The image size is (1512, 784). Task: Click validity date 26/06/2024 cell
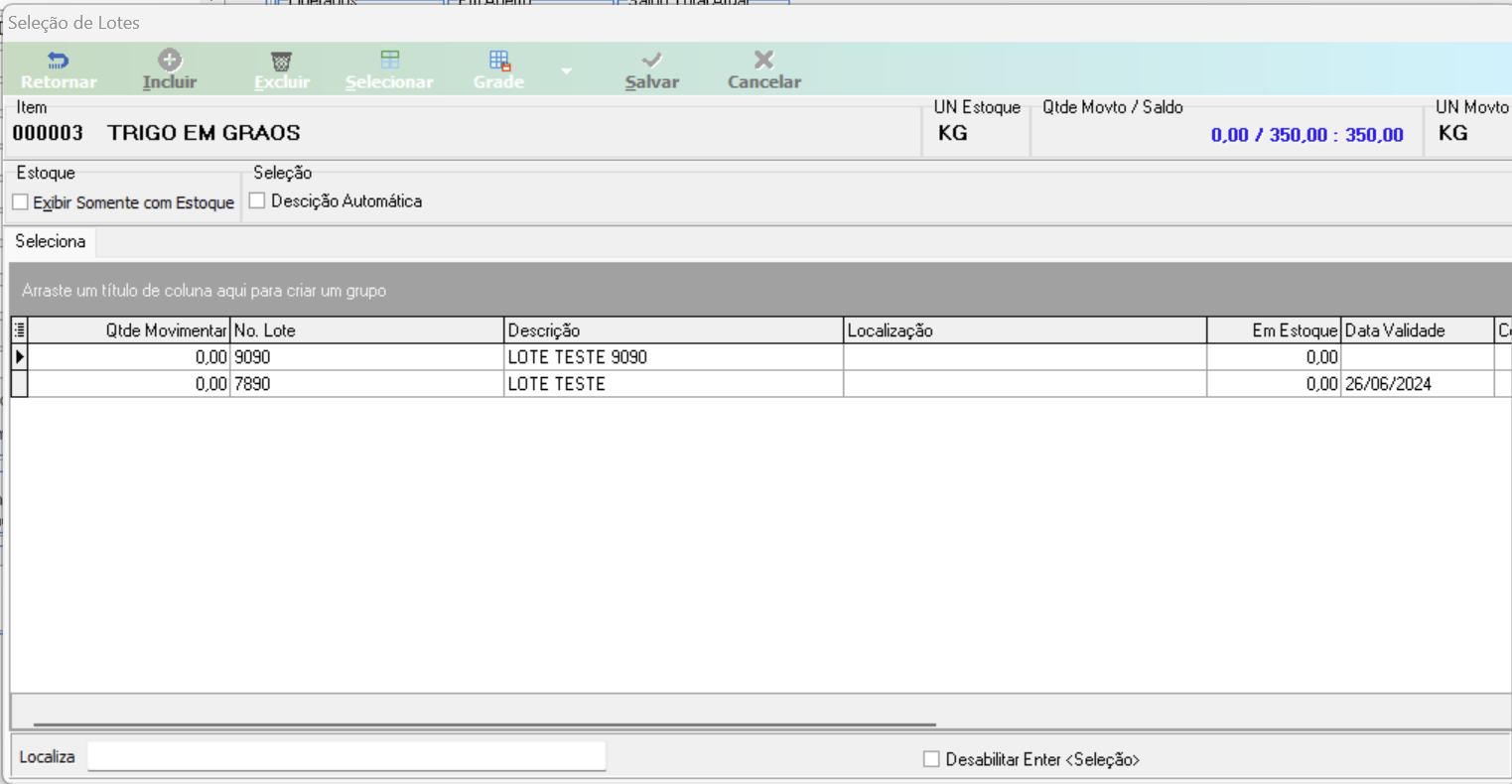click(x=1418, y=384)
